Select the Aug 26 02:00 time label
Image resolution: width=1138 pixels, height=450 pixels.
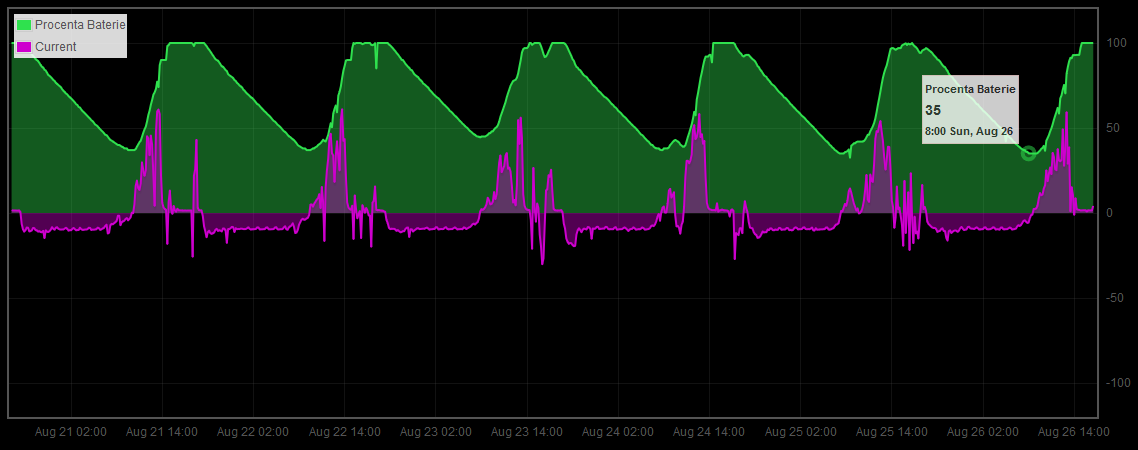983,432
